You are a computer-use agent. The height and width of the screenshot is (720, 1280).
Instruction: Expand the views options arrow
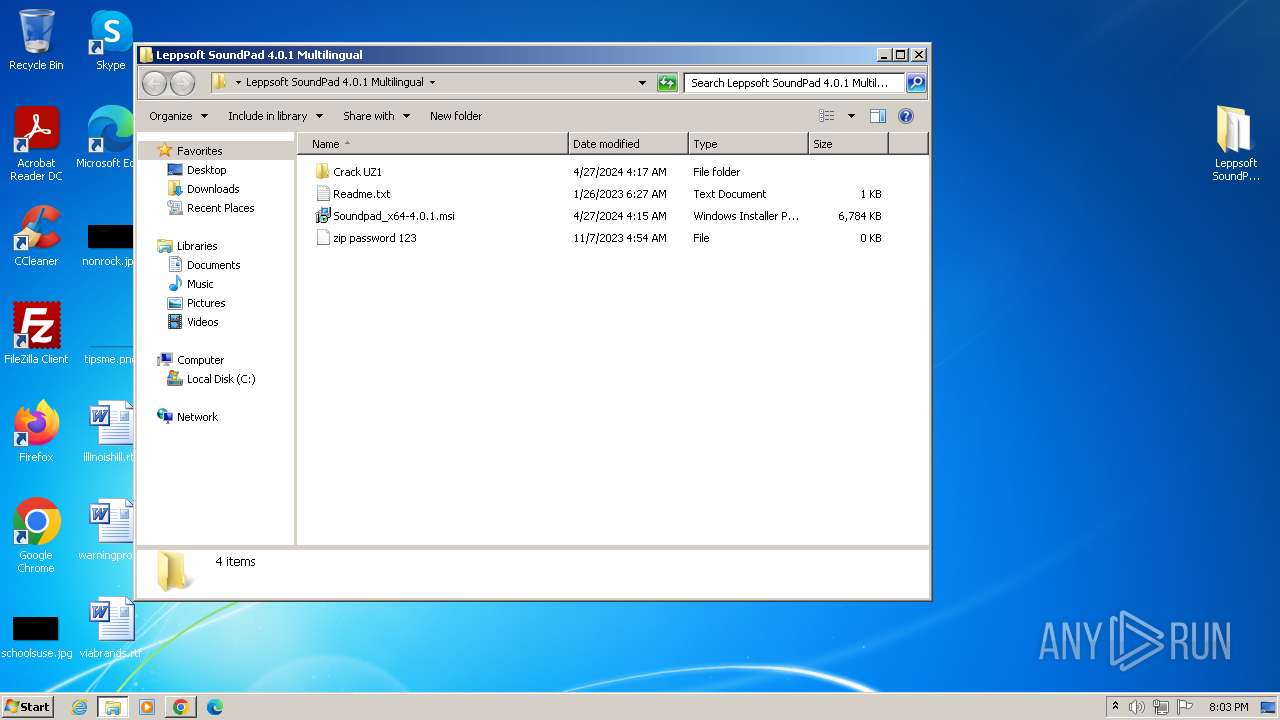click(x=851, y=116)
